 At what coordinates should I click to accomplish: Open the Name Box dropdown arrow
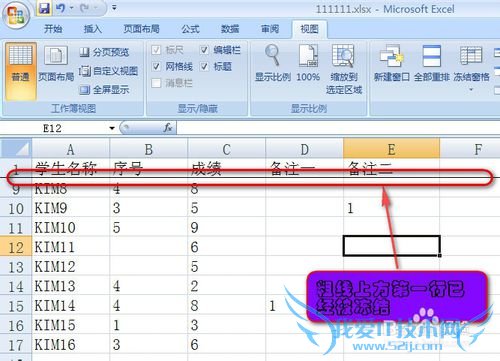(x=112, y=128)
